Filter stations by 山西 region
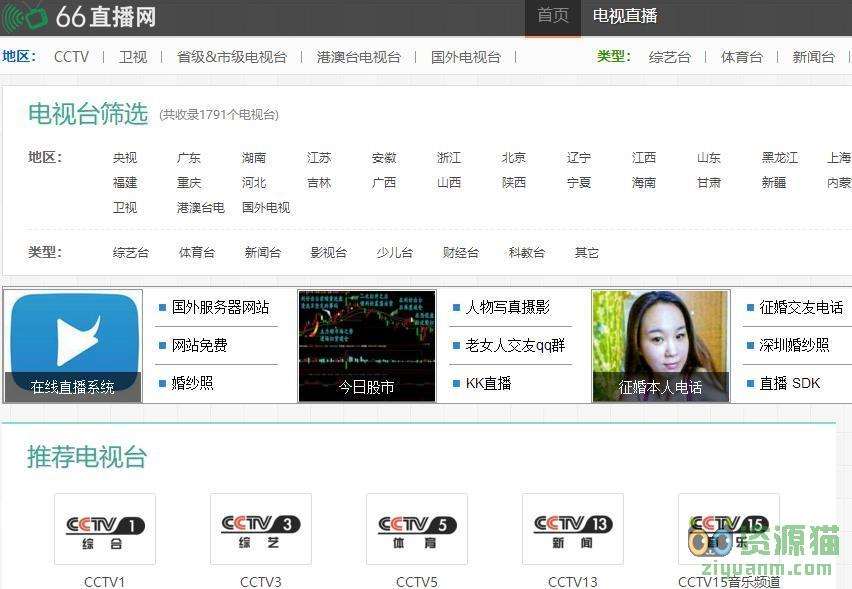Image resolution: width=852 pixels, height=589 pixels. [449, 183]
